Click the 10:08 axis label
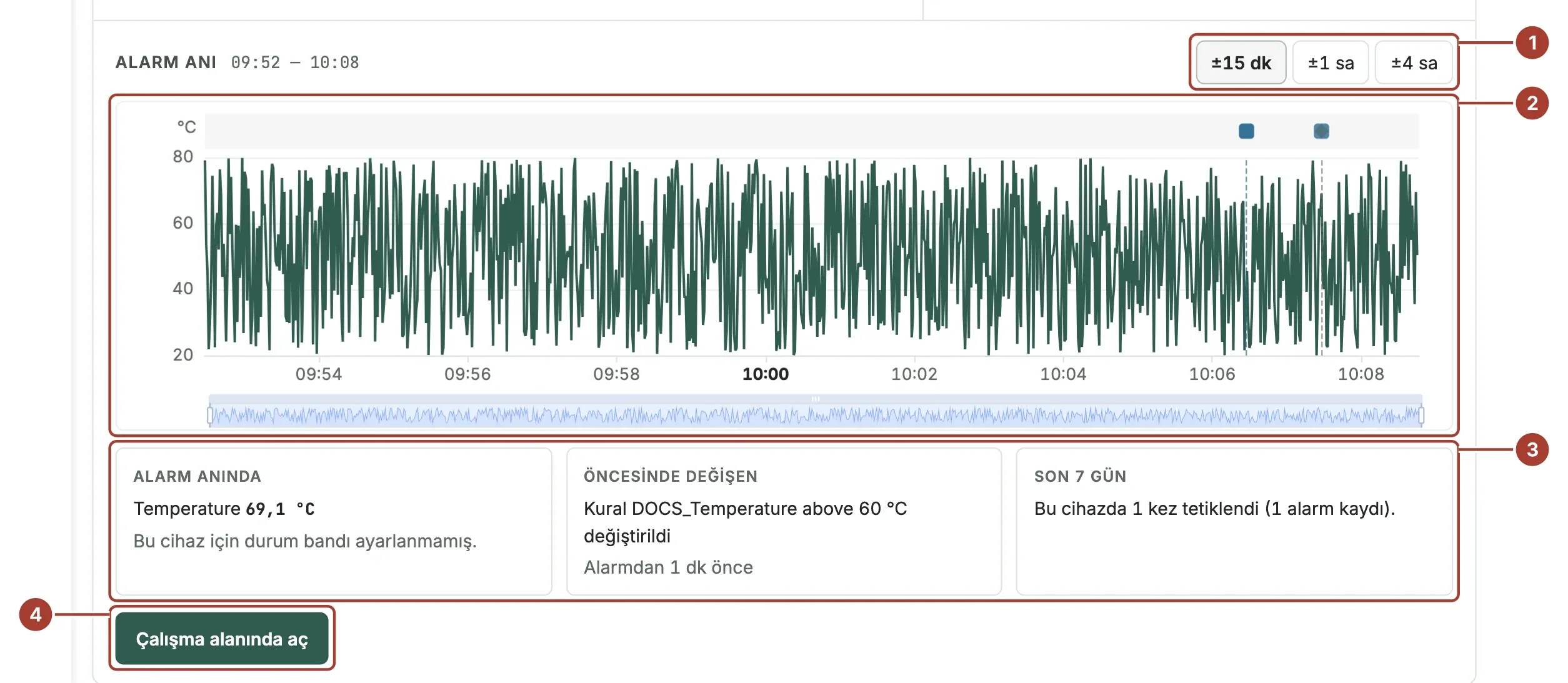 [x=1361, y=374]
